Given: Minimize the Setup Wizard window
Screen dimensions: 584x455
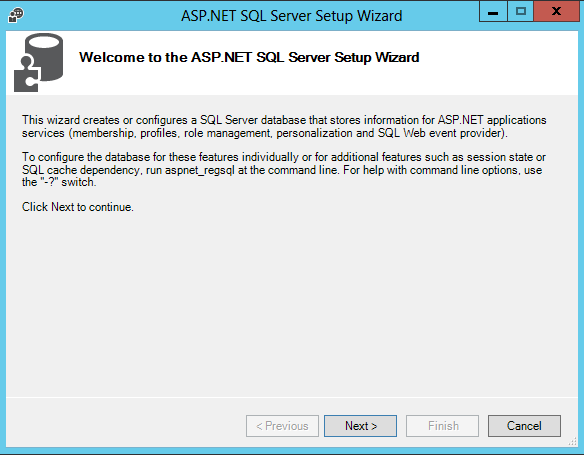Looking at the screenshot, I should 493,12.
